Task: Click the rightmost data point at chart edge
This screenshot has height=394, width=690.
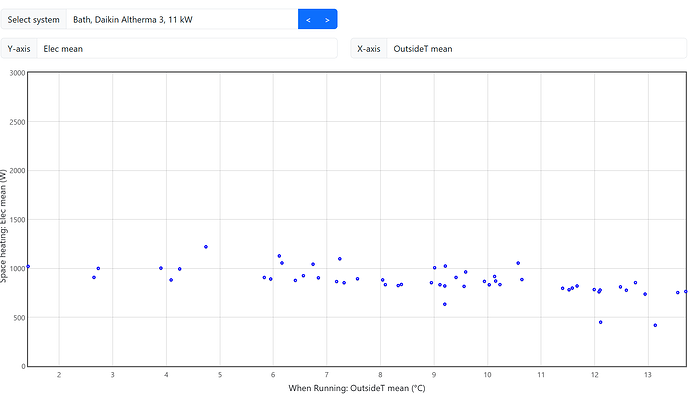Action: pos(686,292)
